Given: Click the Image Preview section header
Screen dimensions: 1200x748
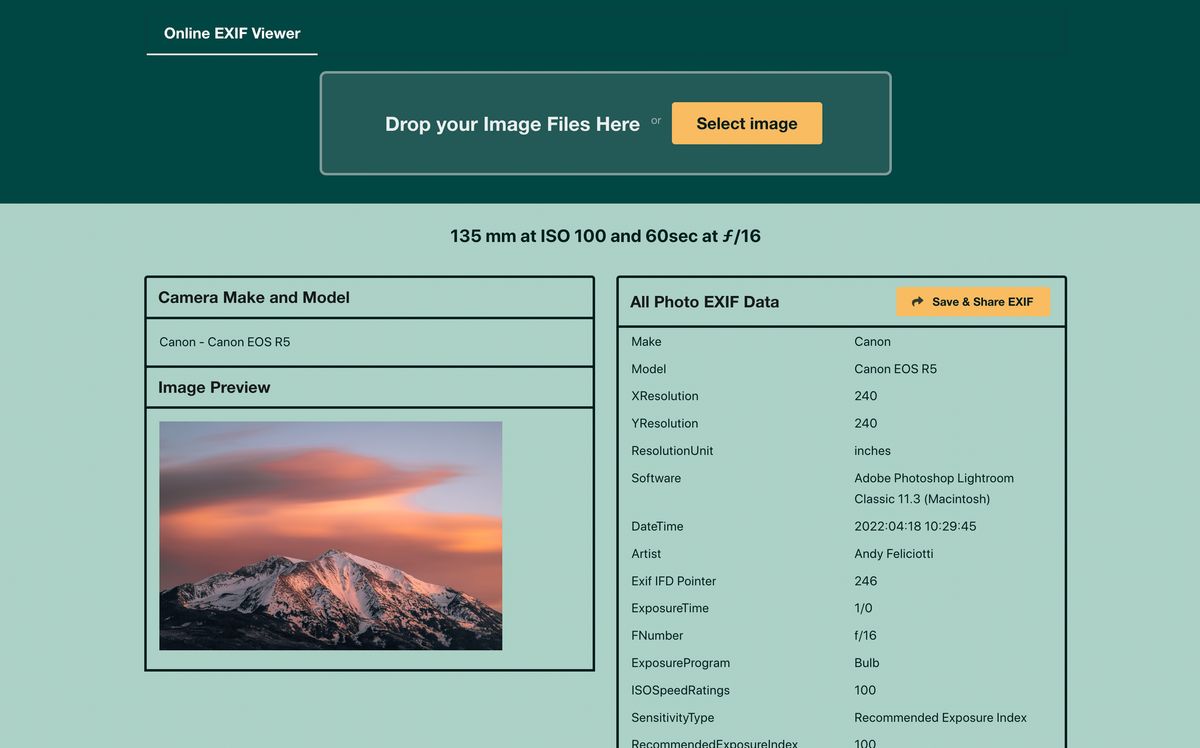Looking at the screenshot, I should [215, 387].
